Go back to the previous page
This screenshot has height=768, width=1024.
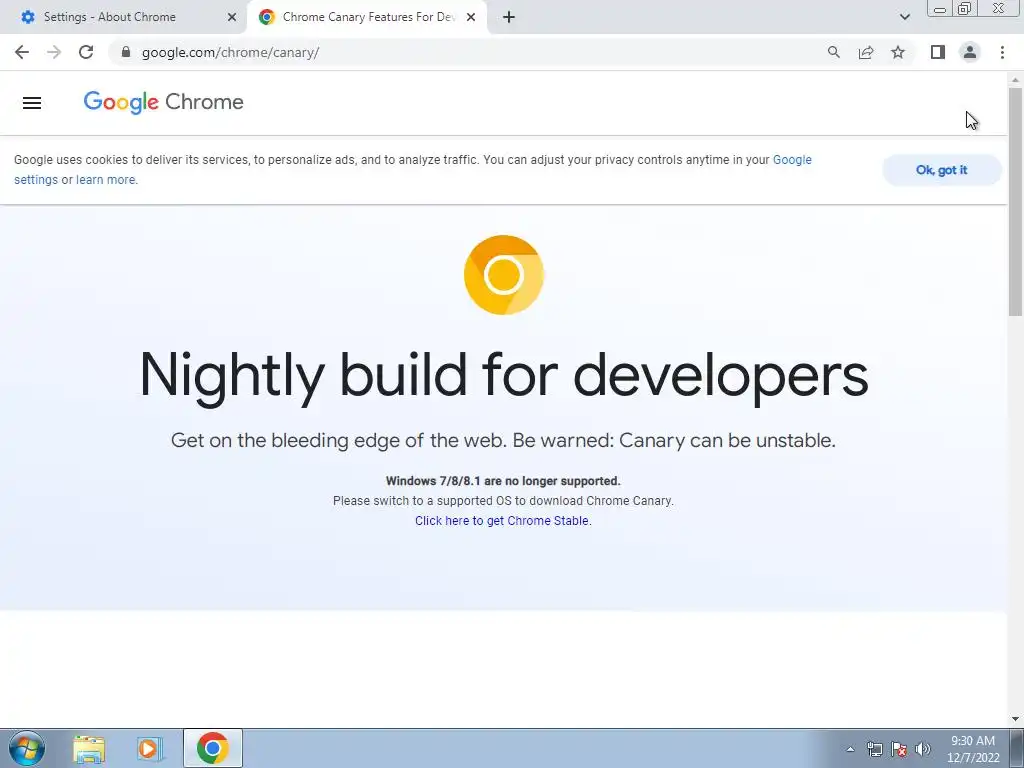[x=22, y=52]
